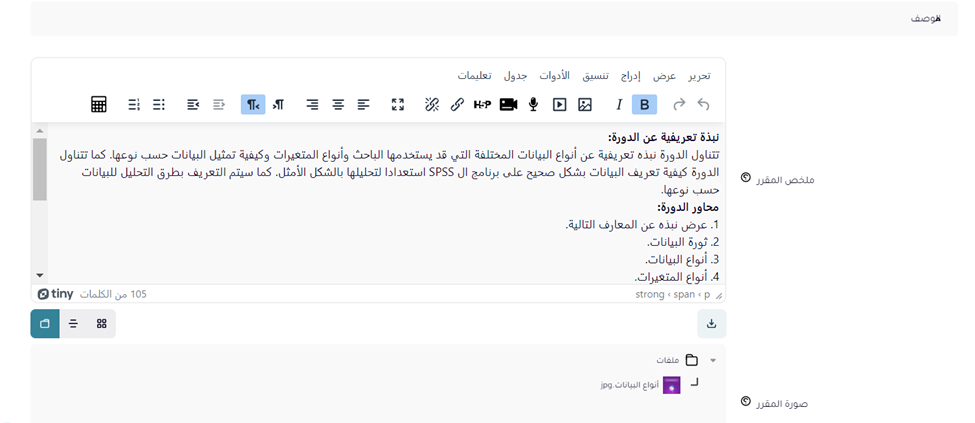Click the multimedia play icon
The height and width of the screenshot is (423, 975).
pos(559,105)
